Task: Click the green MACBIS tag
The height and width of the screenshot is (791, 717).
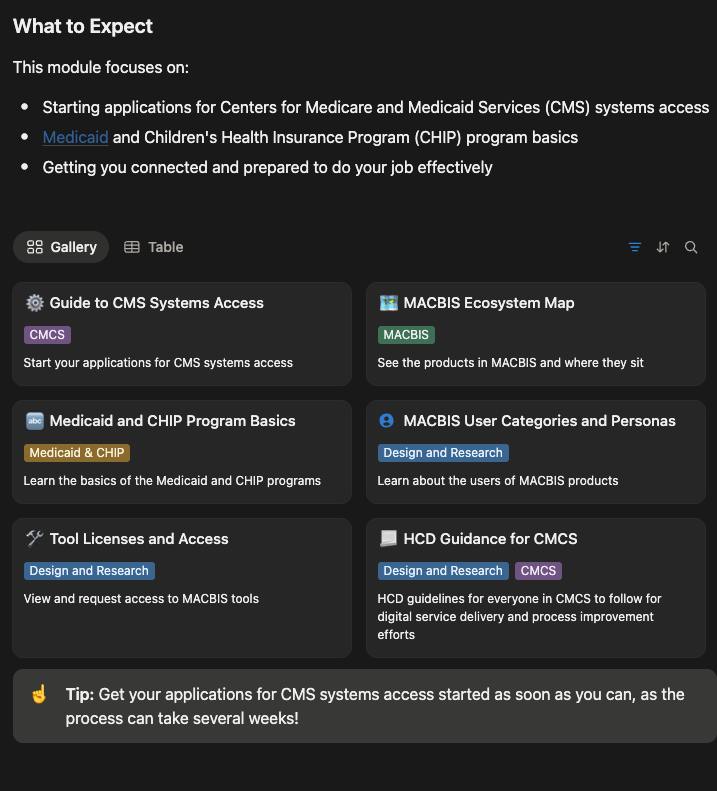Action: (406, 335)
